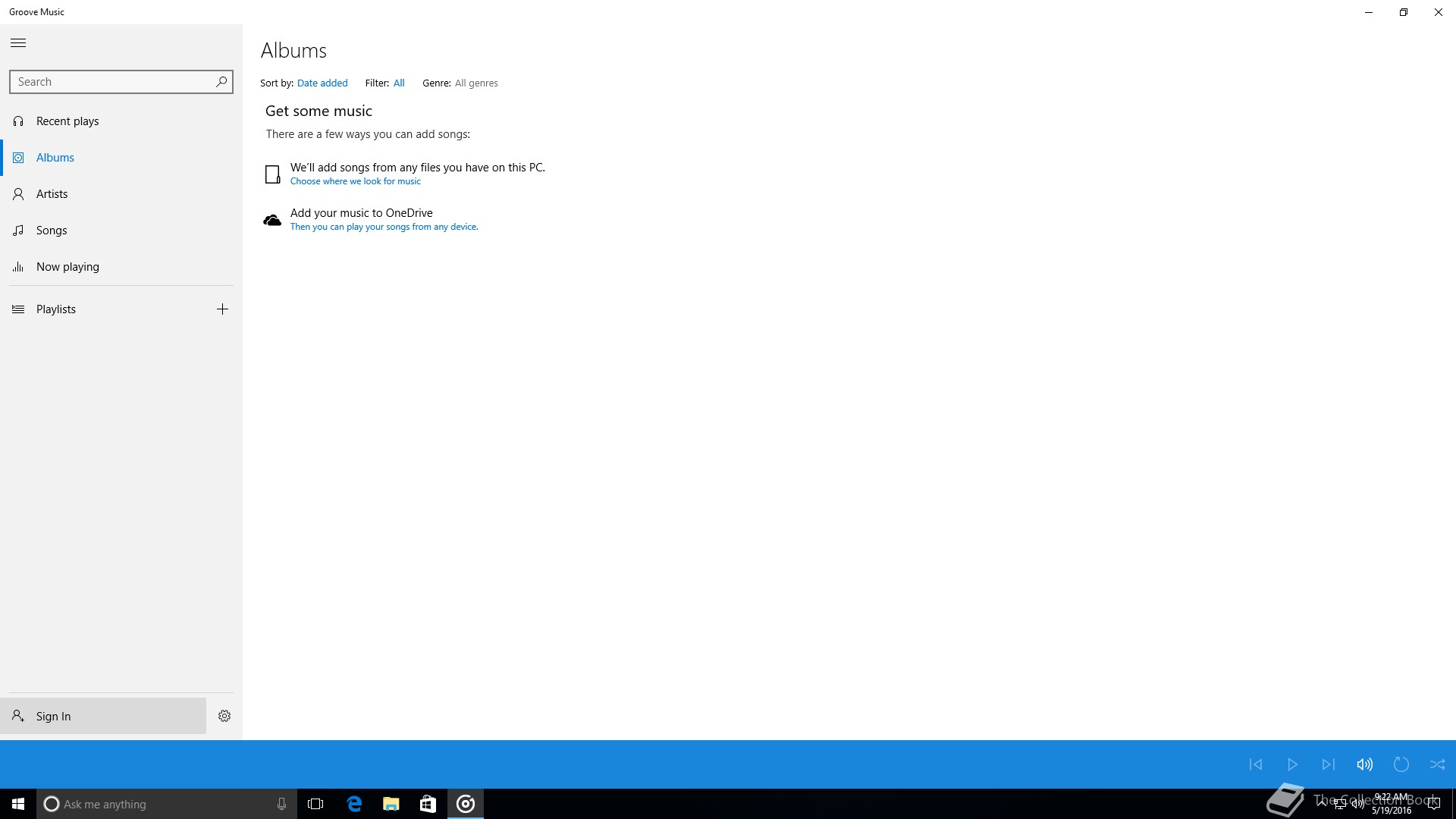Click the PC device icon
This screenshot has height=819, width=1456.
(272, 174)
